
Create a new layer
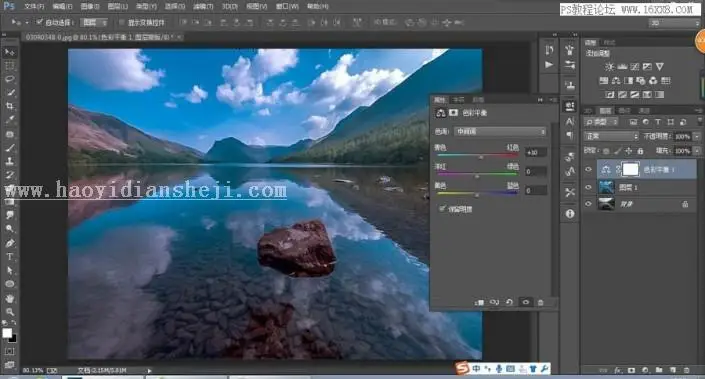(x=673, y=370)
